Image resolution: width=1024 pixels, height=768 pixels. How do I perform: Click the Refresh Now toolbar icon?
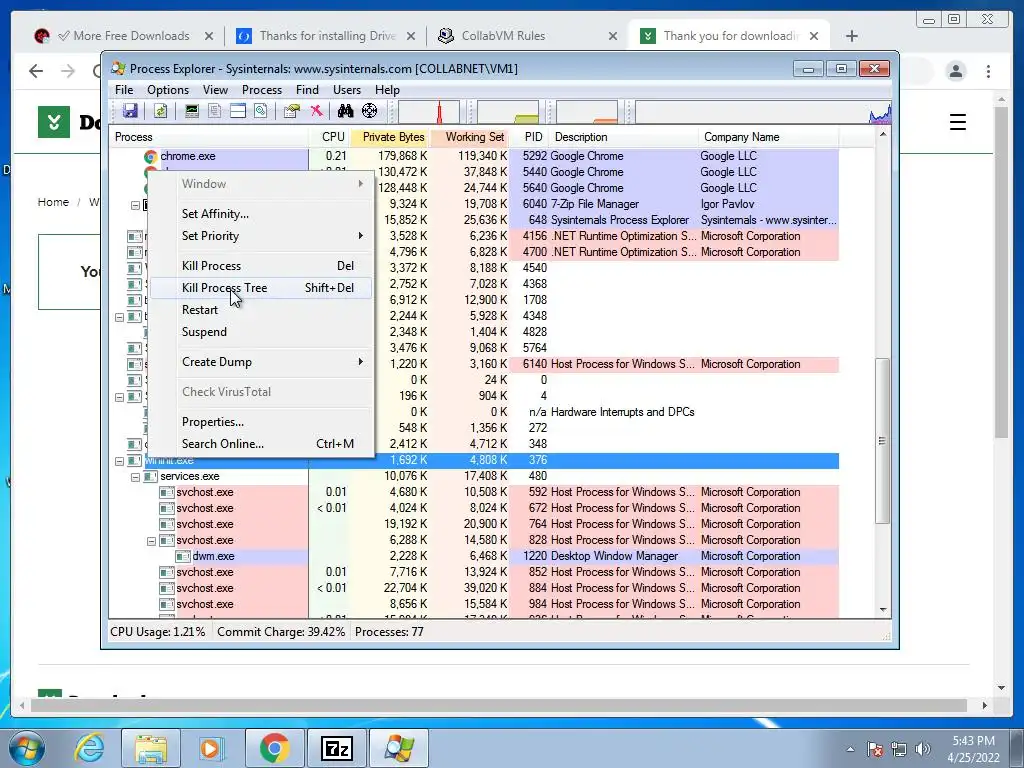(x=161, y=111)
